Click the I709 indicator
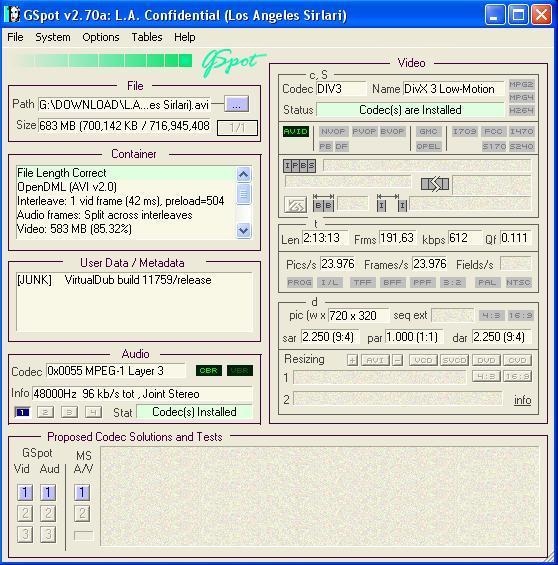Screen dimensions: 558x565 click(464, 132)
